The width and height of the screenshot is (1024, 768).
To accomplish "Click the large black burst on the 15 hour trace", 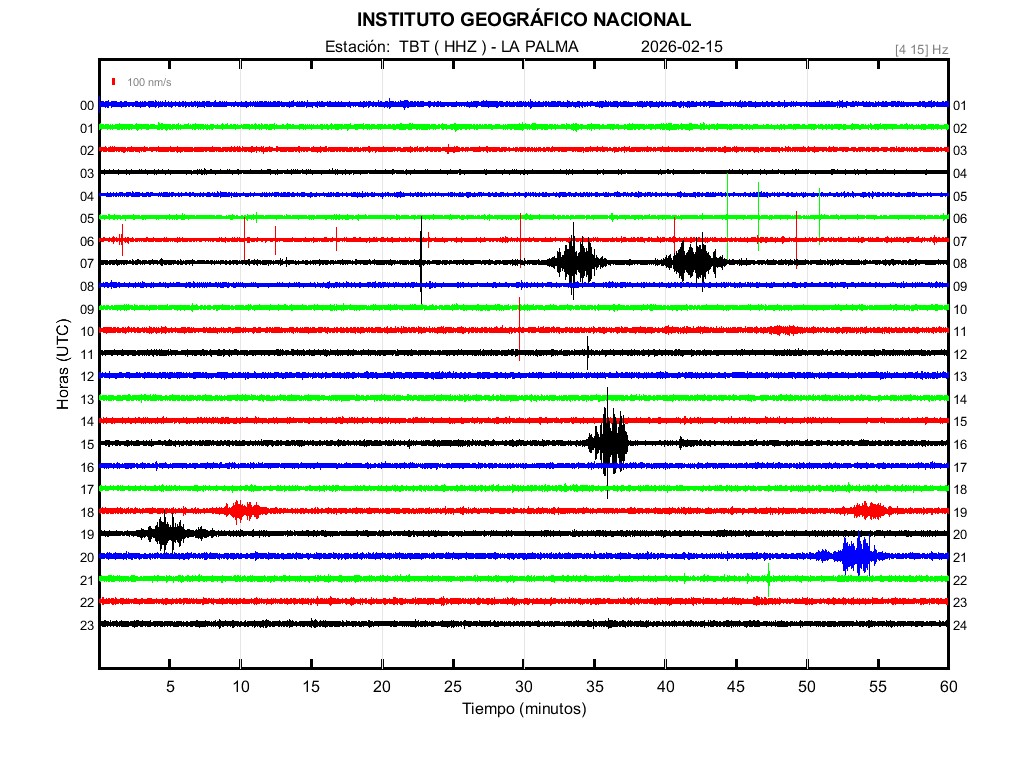I will click(608, 442).
